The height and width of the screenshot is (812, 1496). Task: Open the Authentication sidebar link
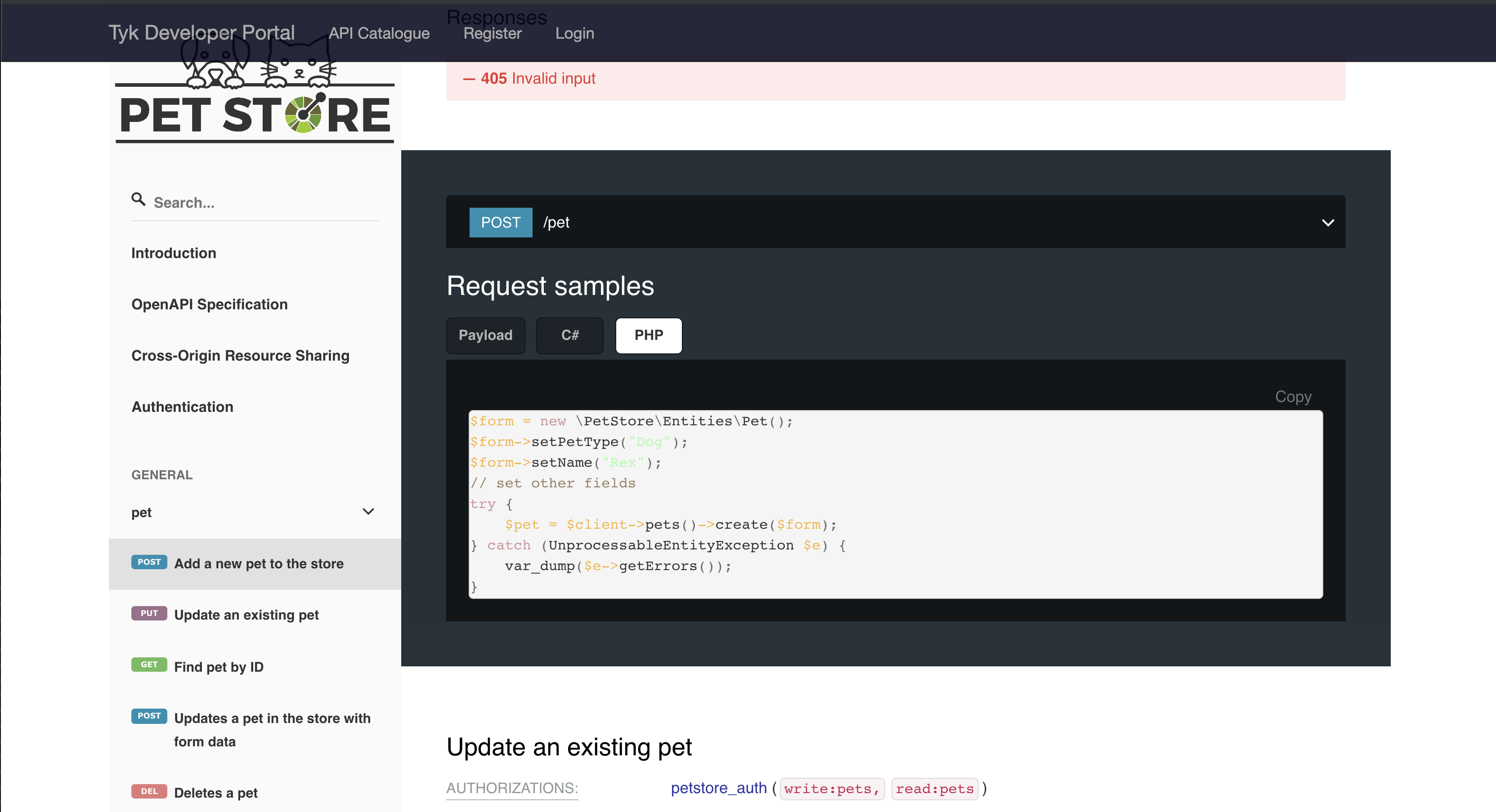[x=182, y=406]
